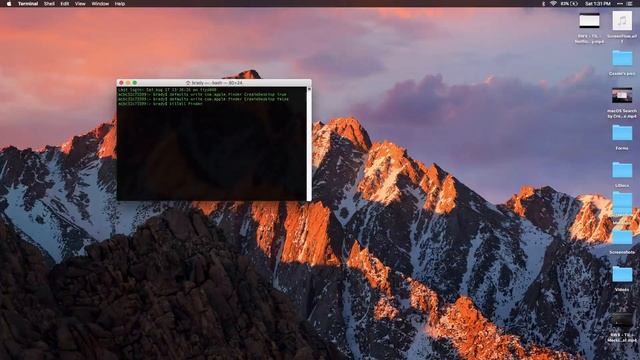Zoom the Terminal window with green button

click(x=135, y=83)
